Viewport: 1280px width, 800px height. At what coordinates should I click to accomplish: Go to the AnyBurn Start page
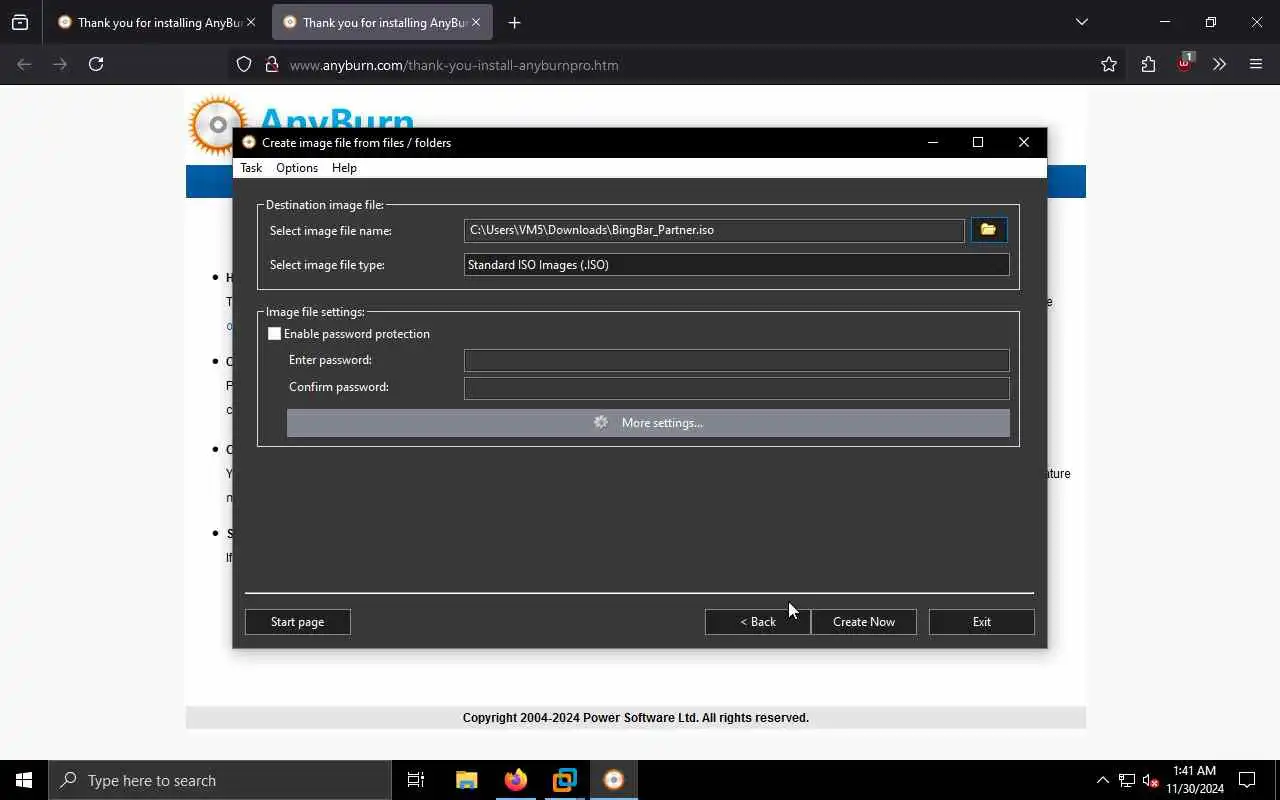point(297,622)
